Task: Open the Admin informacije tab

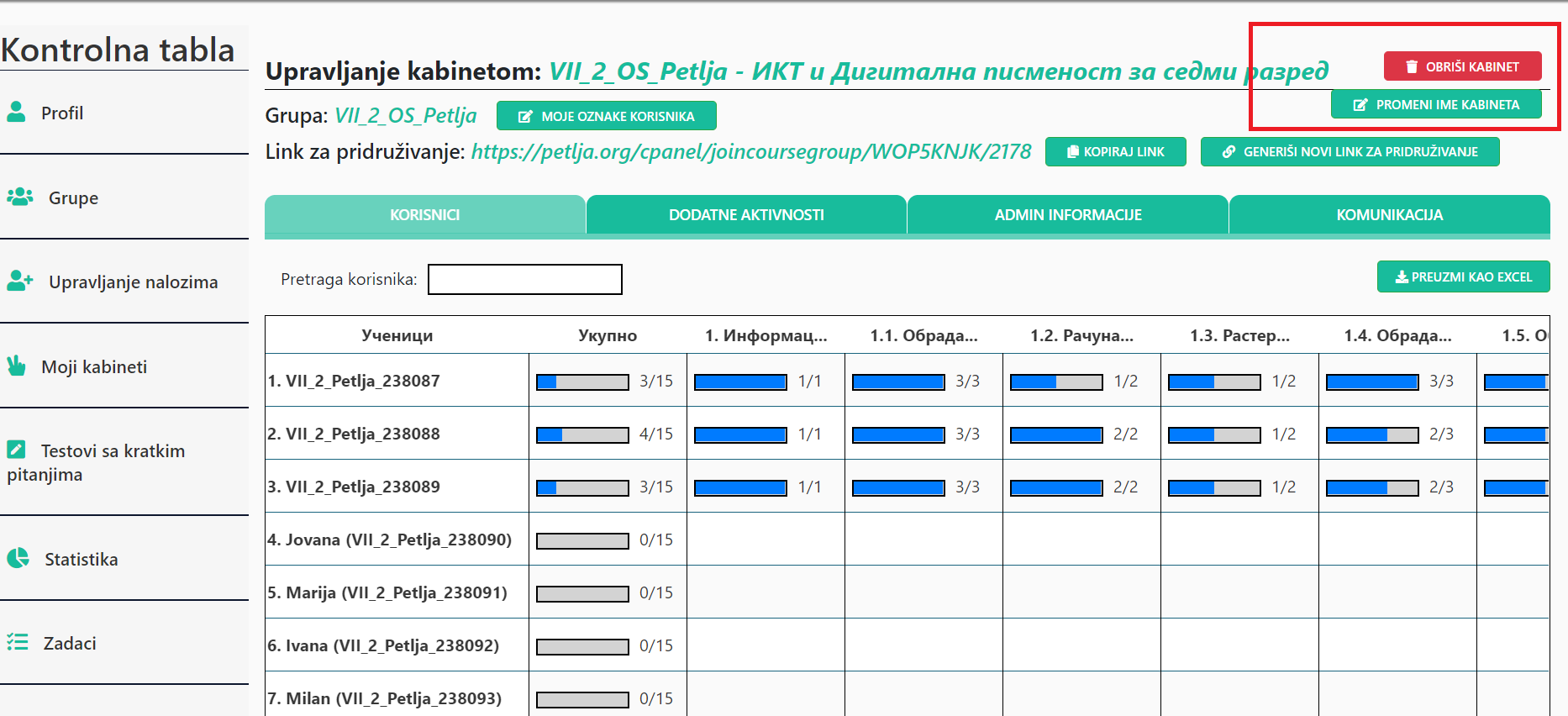Action: pos(1067,215)
